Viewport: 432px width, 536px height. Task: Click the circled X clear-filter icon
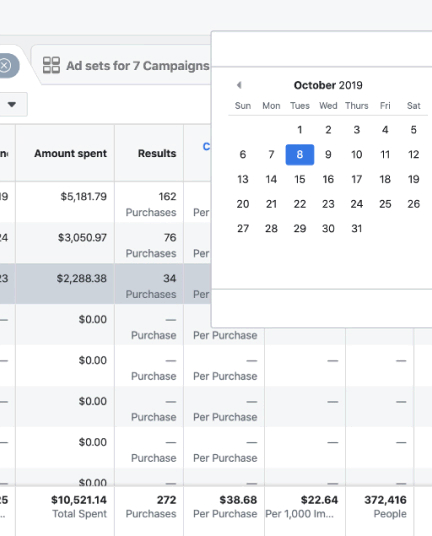(x=5, y=65)
